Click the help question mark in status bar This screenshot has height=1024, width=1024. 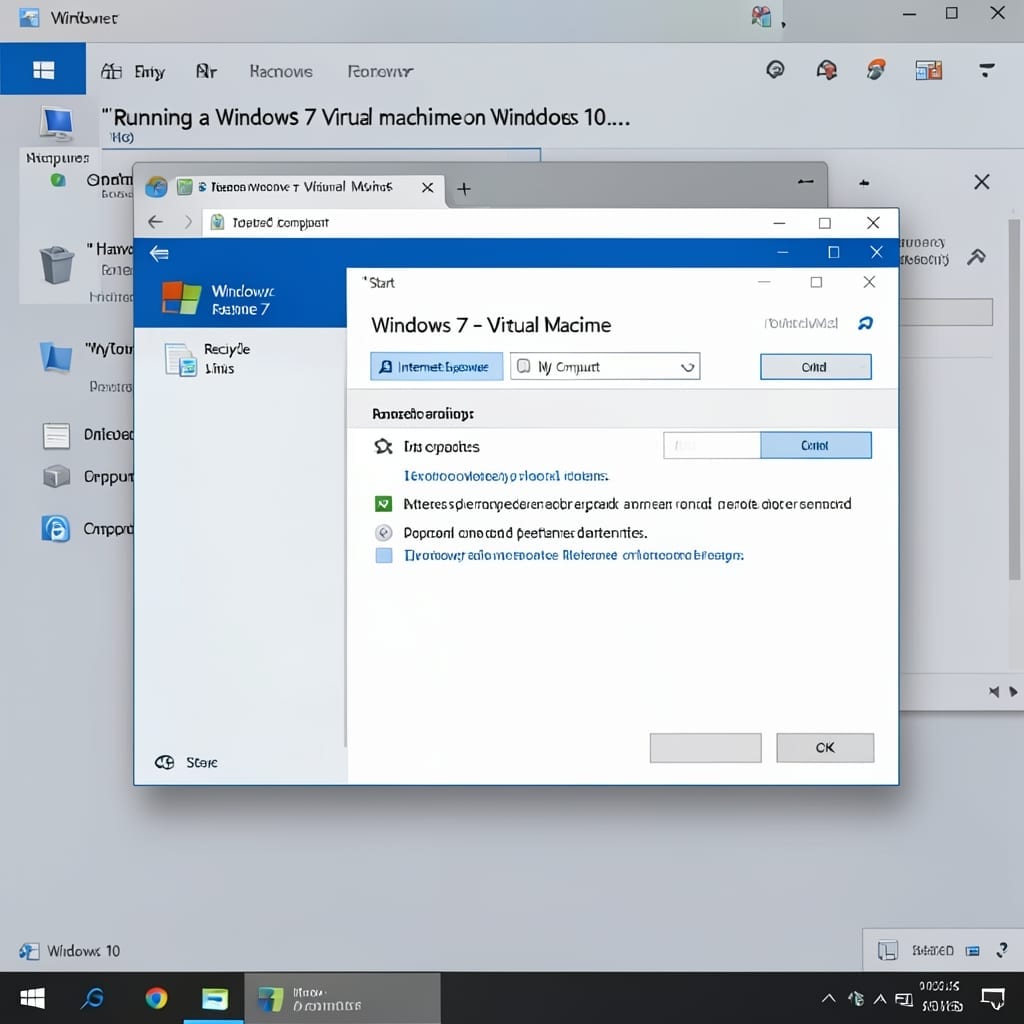tap(1002, 951)
